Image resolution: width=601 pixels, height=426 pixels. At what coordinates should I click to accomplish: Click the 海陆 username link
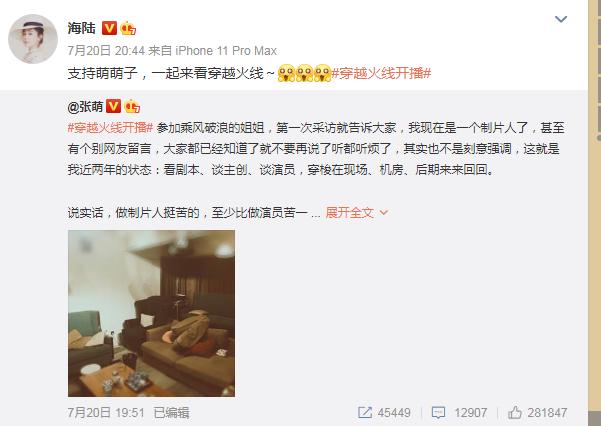tap(82, 28)
